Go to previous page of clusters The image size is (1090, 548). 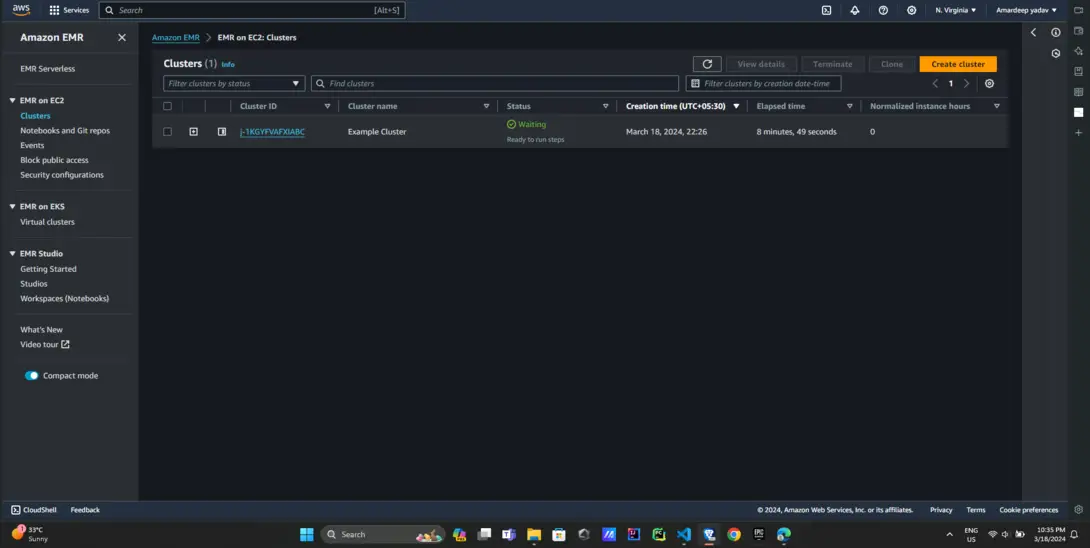coord(935,83)
